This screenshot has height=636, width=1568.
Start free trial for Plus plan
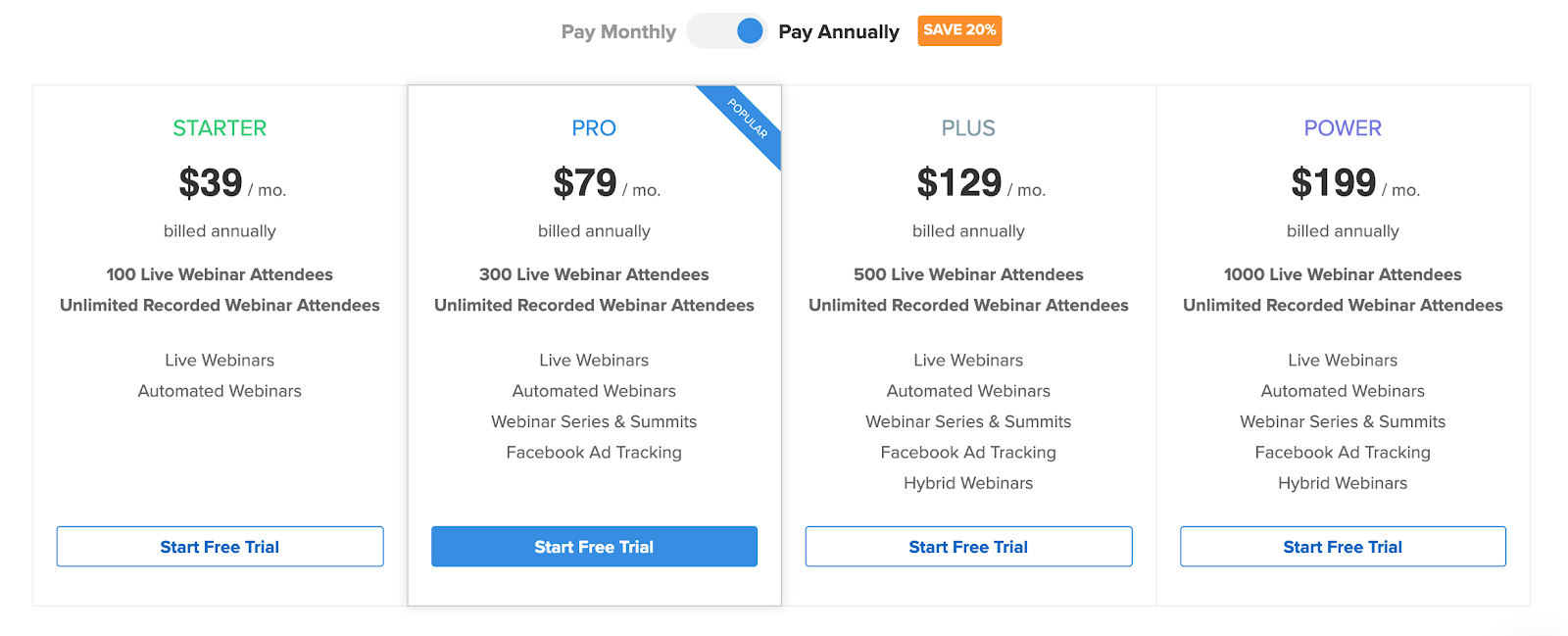968,547
